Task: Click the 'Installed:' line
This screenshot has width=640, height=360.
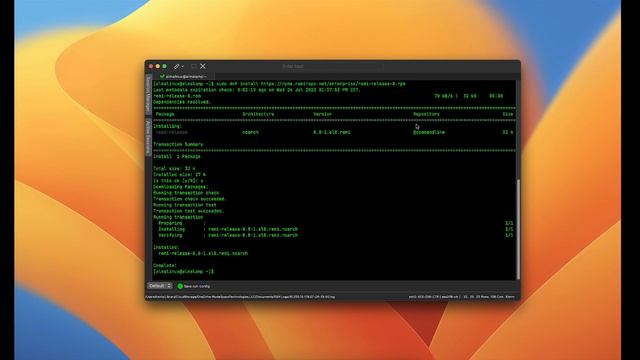Action: pos(166,247)
